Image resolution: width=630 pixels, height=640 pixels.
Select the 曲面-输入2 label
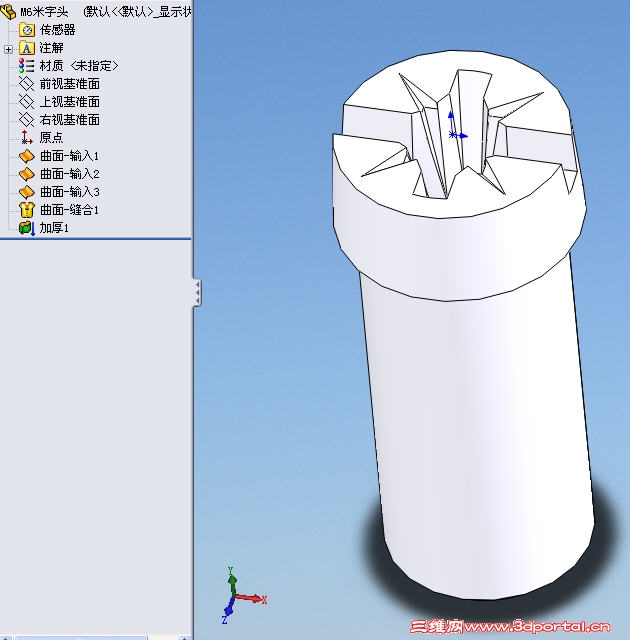69,174
